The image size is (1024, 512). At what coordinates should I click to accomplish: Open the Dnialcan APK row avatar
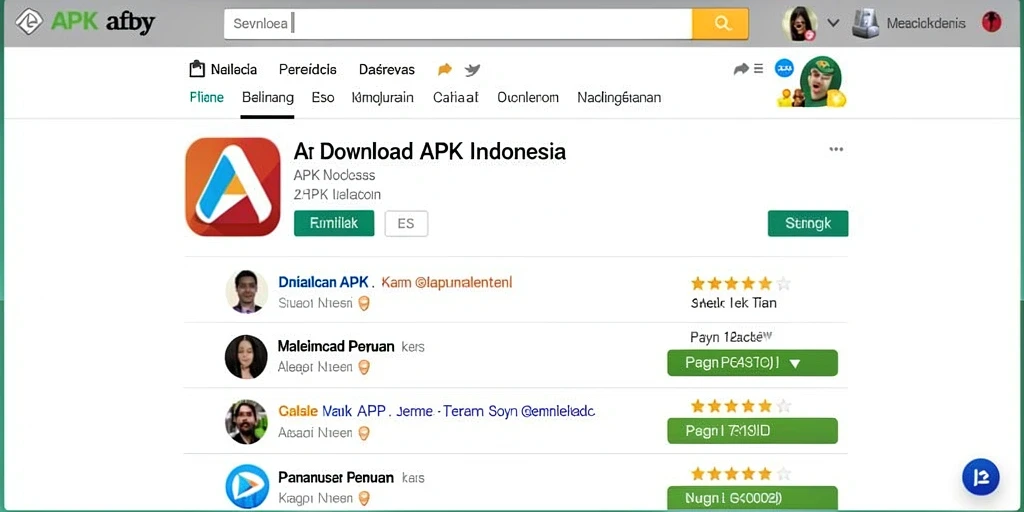click(x=247, y=291)
